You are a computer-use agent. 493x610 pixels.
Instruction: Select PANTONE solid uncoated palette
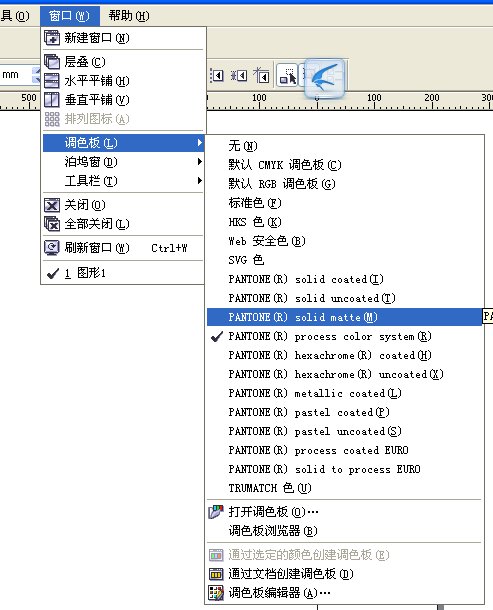coord(344,298)
